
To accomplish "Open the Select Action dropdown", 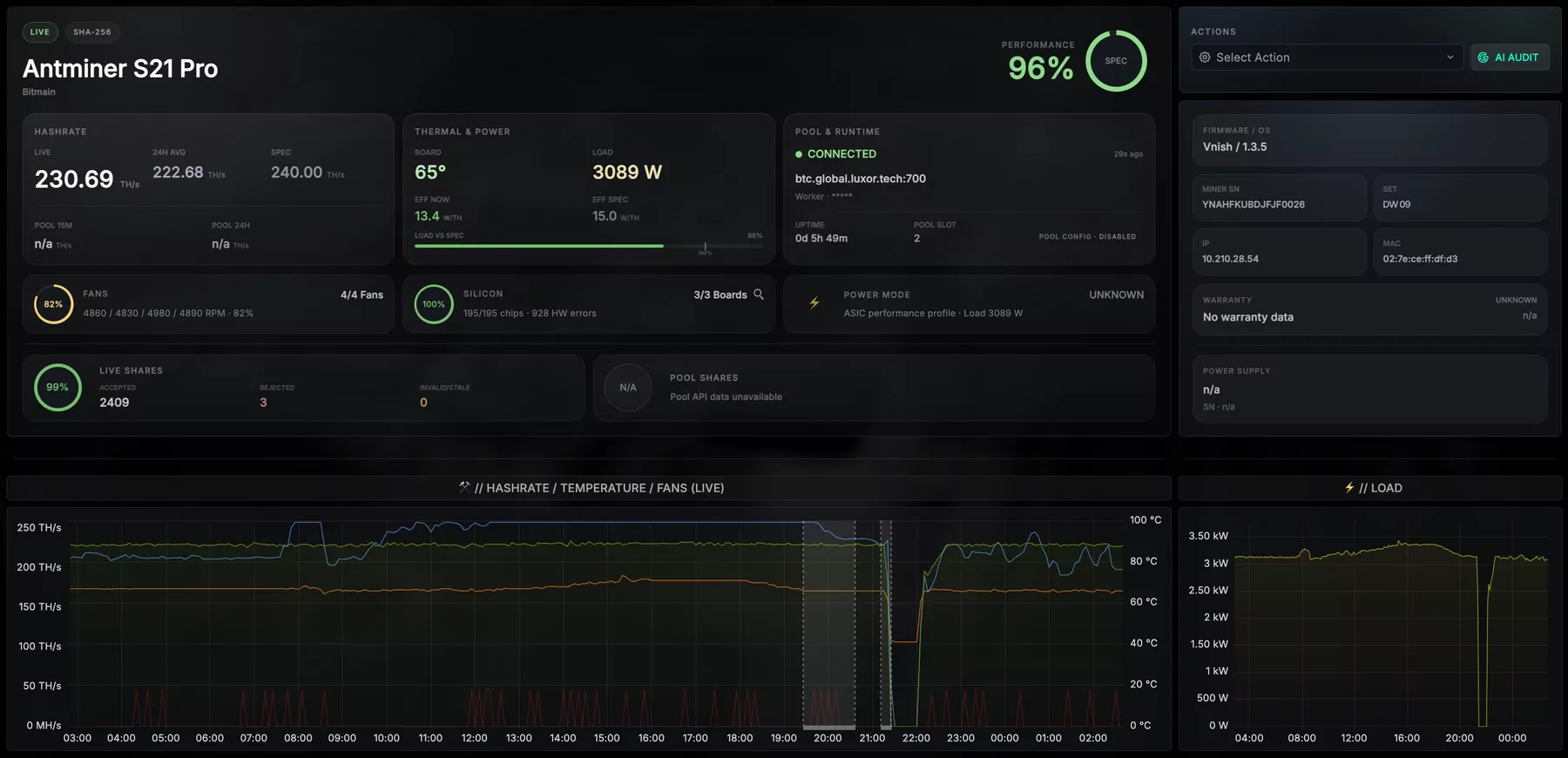I will point(1327,58).
